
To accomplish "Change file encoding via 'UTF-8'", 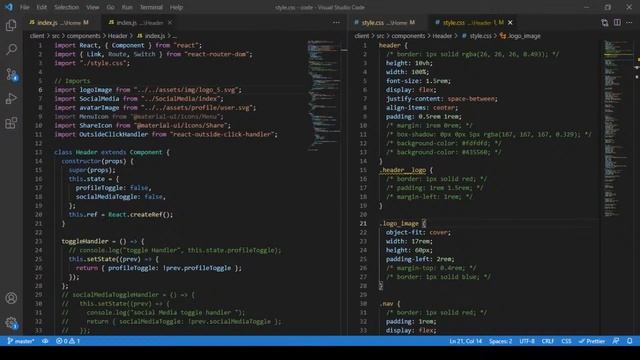I will coord(527,341).
